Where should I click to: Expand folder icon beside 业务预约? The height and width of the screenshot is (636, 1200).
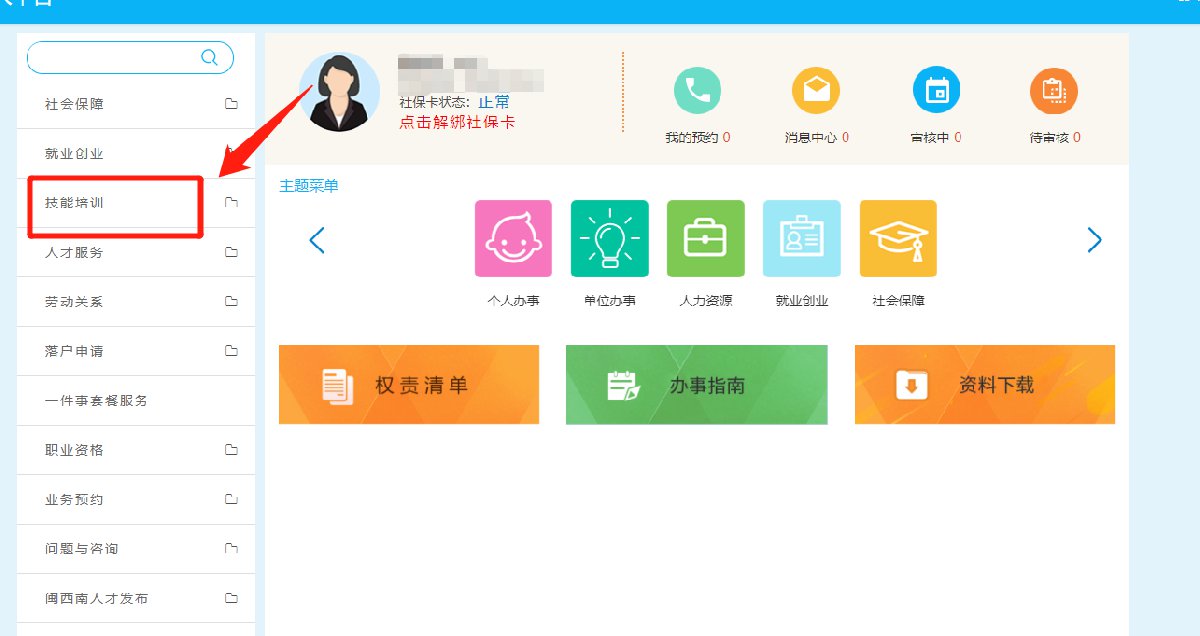pos(231,499)
